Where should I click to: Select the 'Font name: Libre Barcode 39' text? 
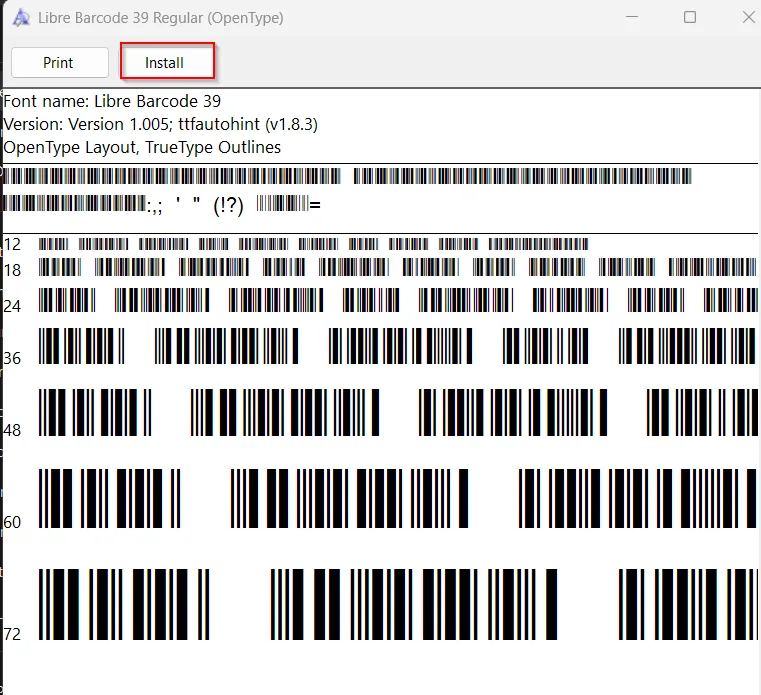[x=112, y=101]
